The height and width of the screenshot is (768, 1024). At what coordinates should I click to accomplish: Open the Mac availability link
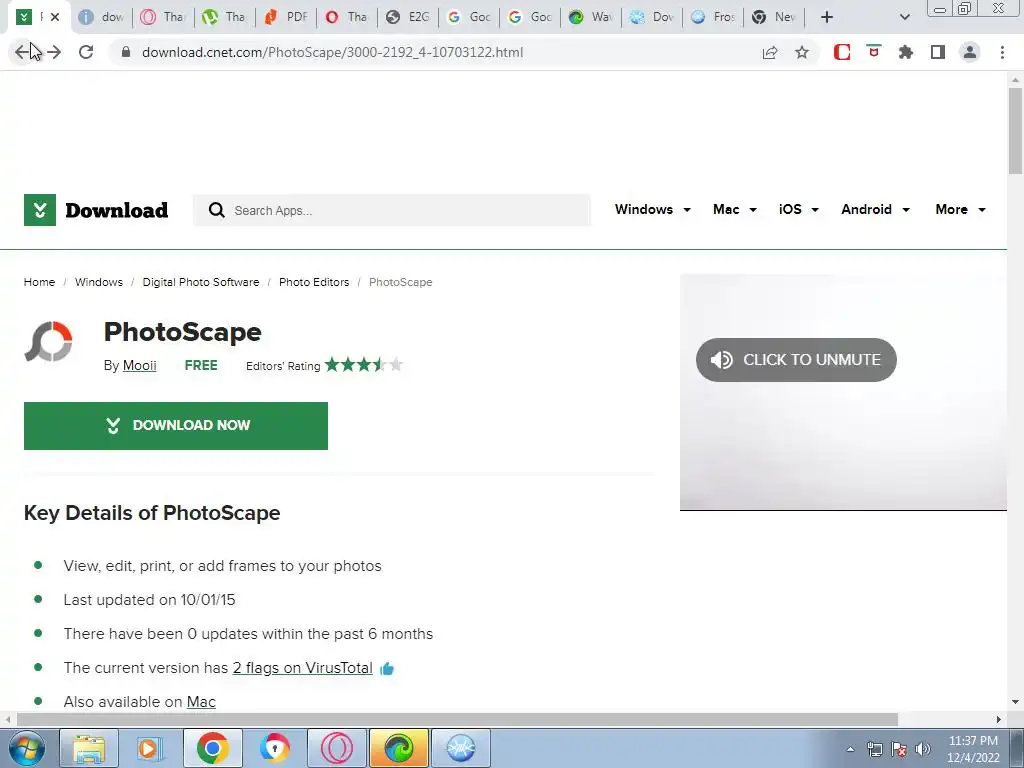tap(201, 702)
